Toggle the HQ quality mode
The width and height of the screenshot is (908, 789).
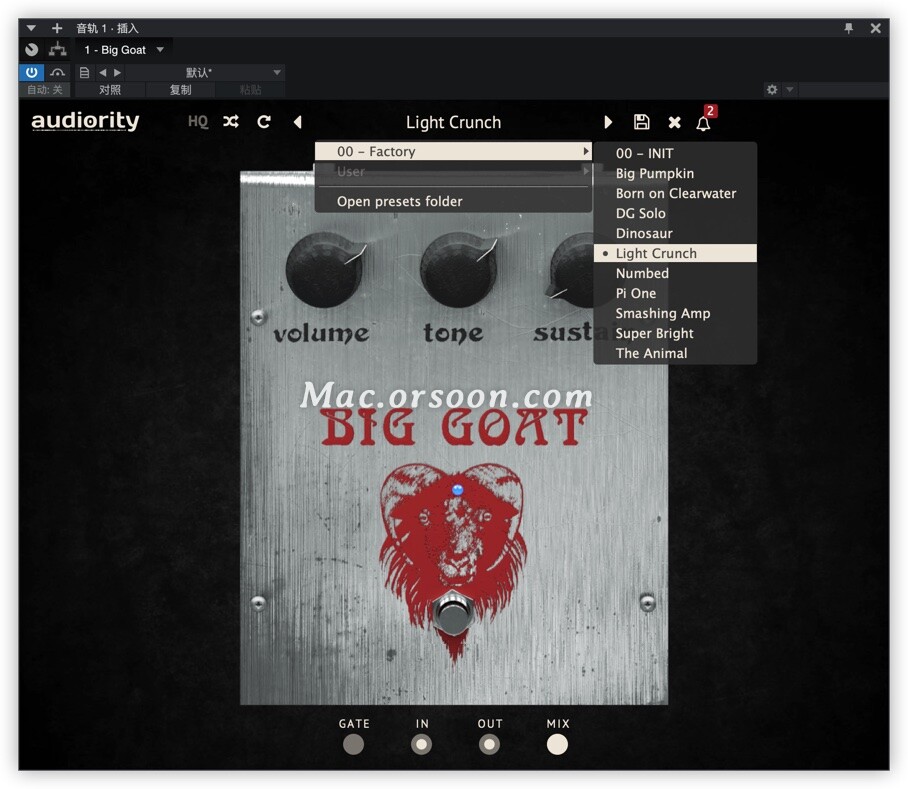(197, 122)
